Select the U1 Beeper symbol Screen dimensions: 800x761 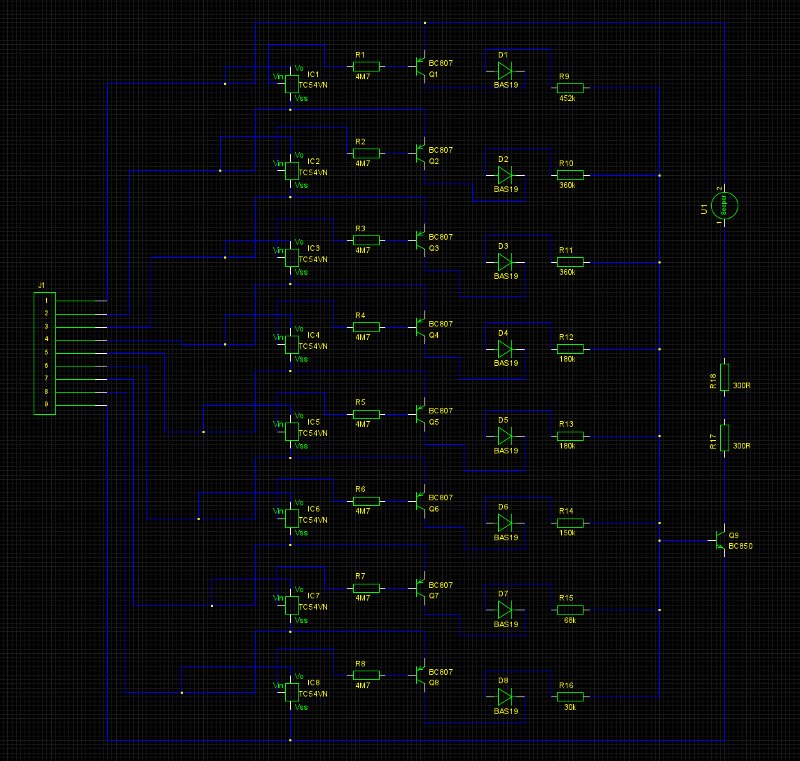tap(725, 205)
